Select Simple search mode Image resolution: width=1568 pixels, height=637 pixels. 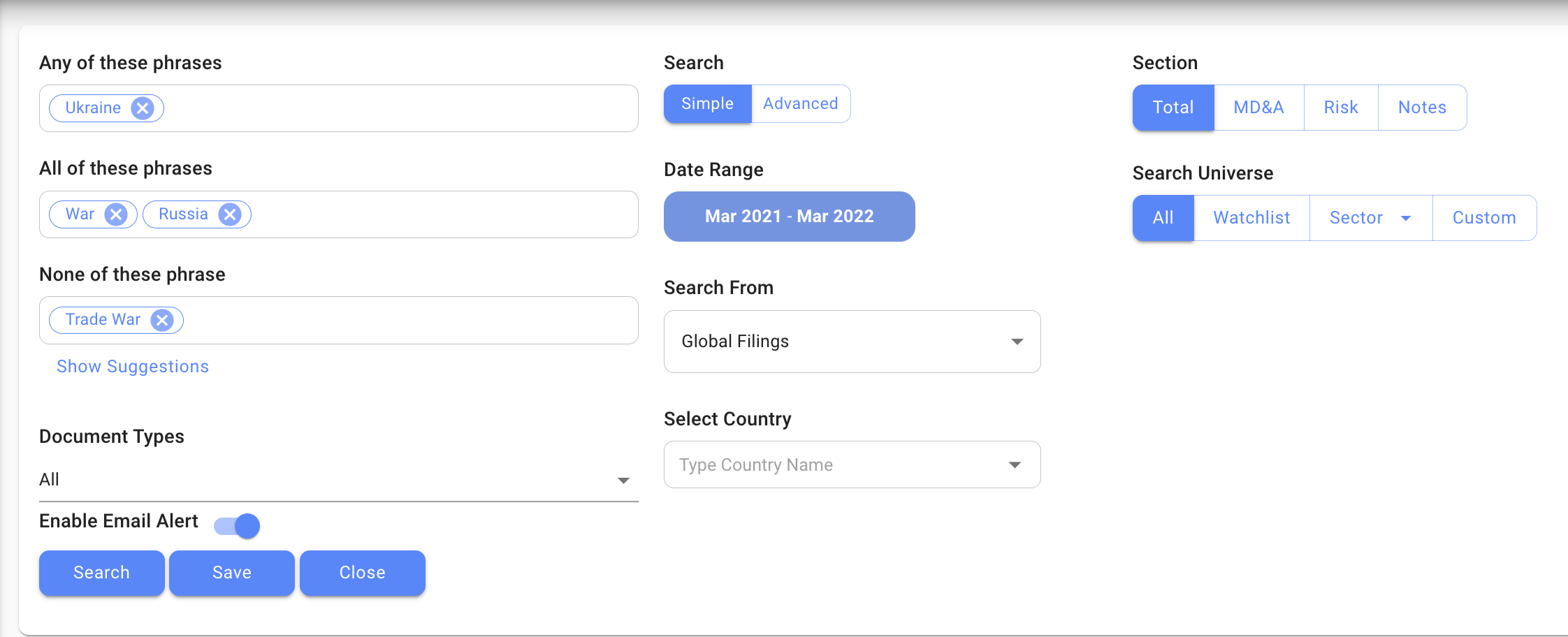(707, 104)
